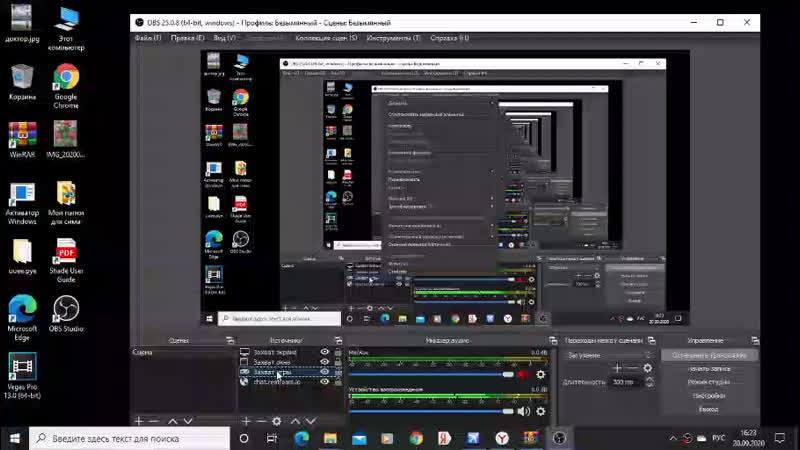The image size is (800, 450).
Task: Switch input language РУС indicator
Action: point(718,438)
